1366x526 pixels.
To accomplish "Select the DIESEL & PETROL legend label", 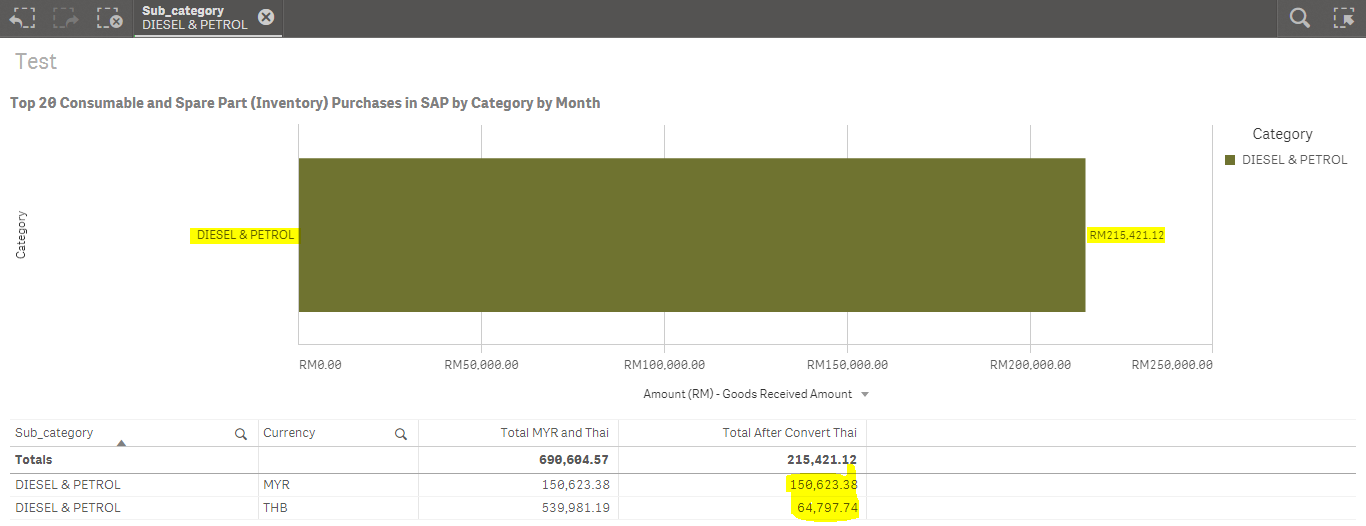I will click(x=1294, y=160).
